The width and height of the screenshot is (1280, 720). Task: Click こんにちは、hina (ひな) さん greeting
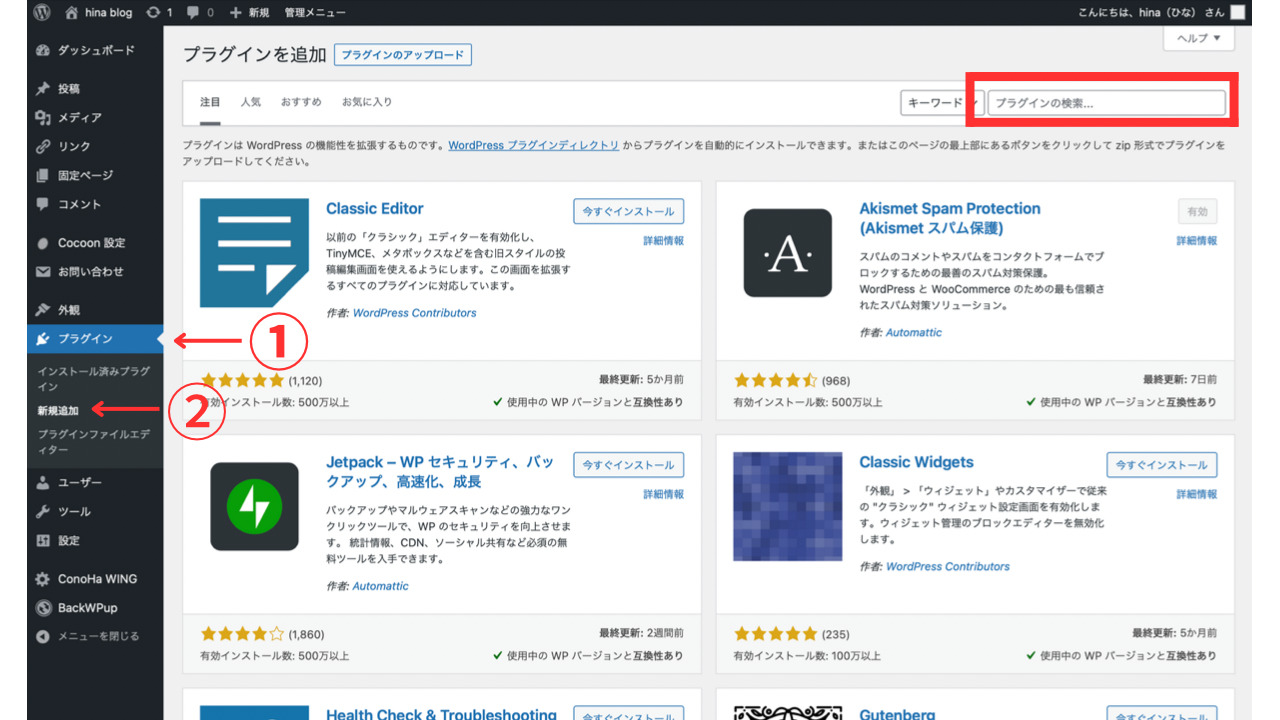(x=1150, y=13)
